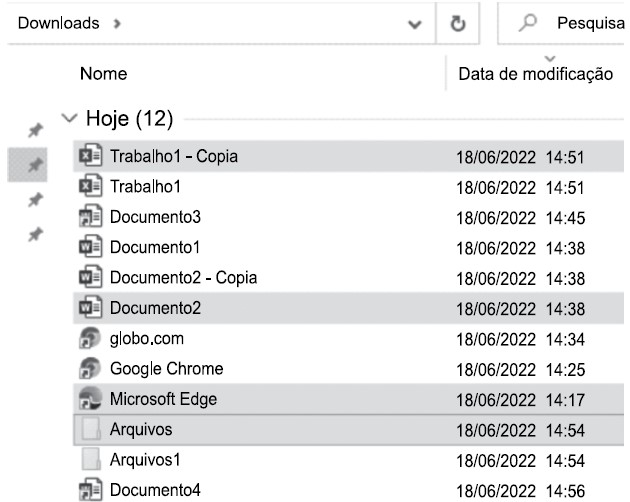Click the blank file icon of Arquivos
Image resolution: width=630 pixels, height=502 pixels.
(x=90, y=430)
